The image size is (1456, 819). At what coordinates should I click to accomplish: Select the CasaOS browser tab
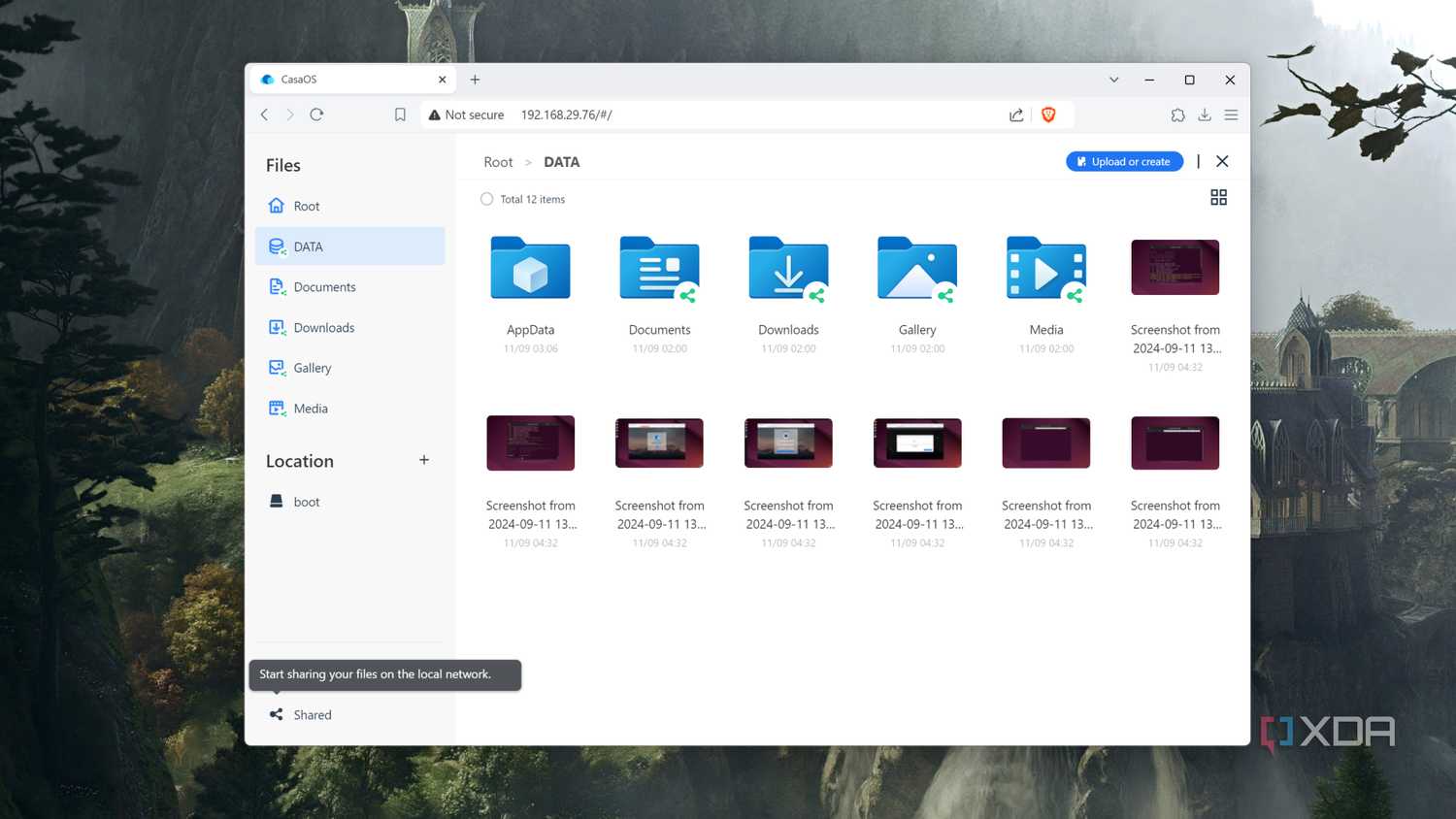click(x=353, y=80)
